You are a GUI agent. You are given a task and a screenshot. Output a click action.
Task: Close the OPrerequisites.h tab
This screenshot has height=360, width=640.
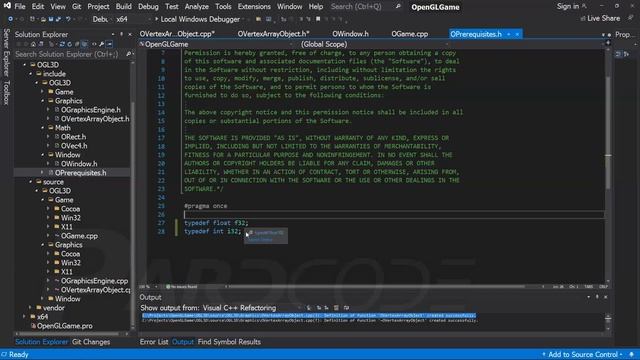click(x=517, y=34)
